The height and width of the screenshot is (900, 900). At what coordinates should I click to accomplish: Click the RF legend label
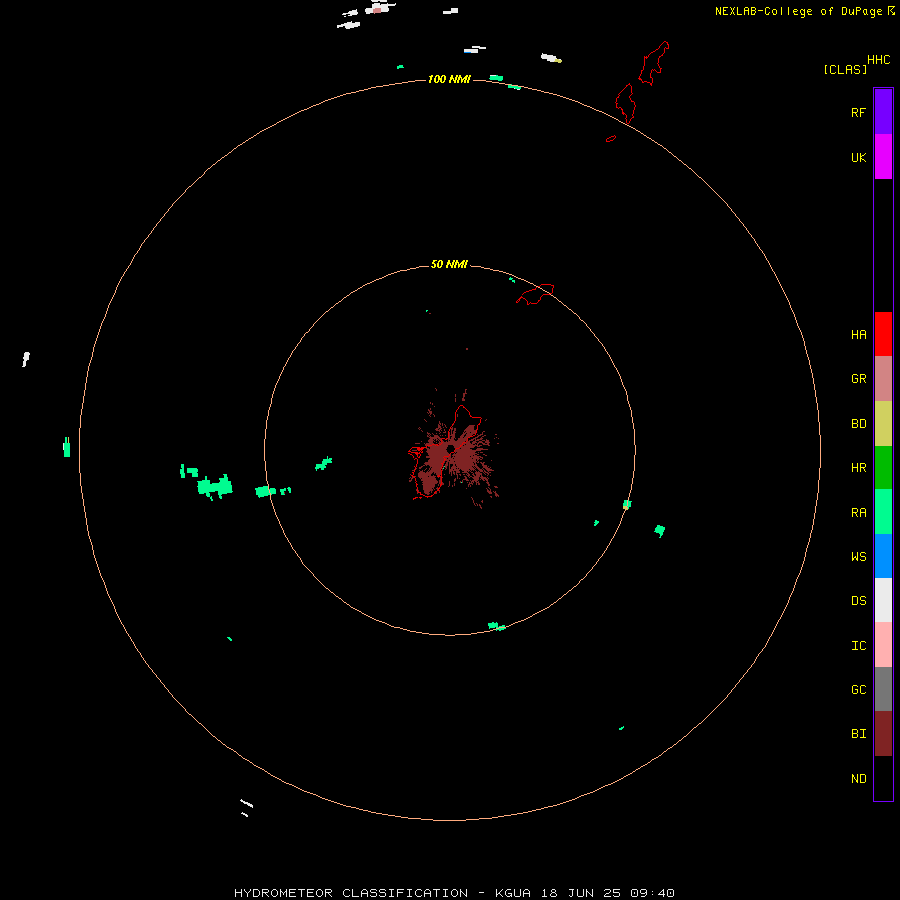pyautogui.click(x=858, y=113)
